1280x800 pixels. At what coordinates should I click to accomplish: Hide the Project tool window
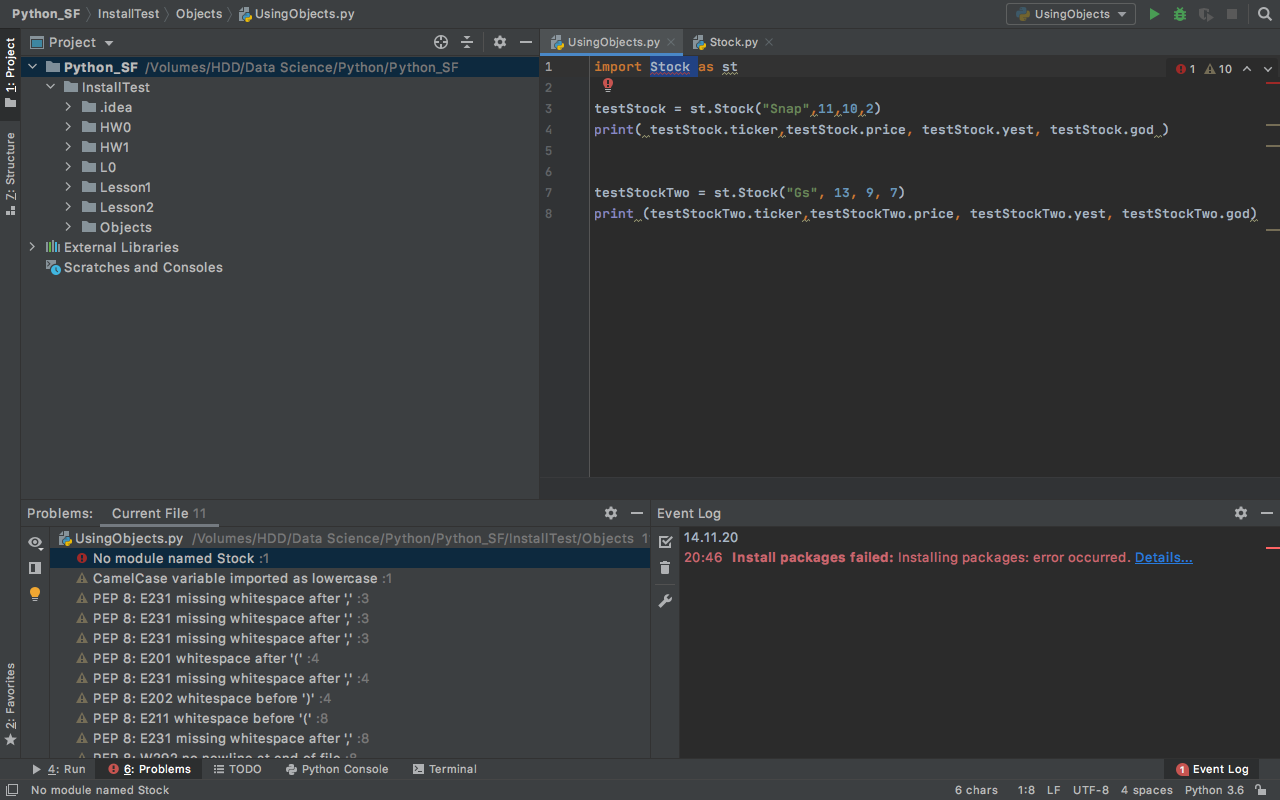(526, 42)
